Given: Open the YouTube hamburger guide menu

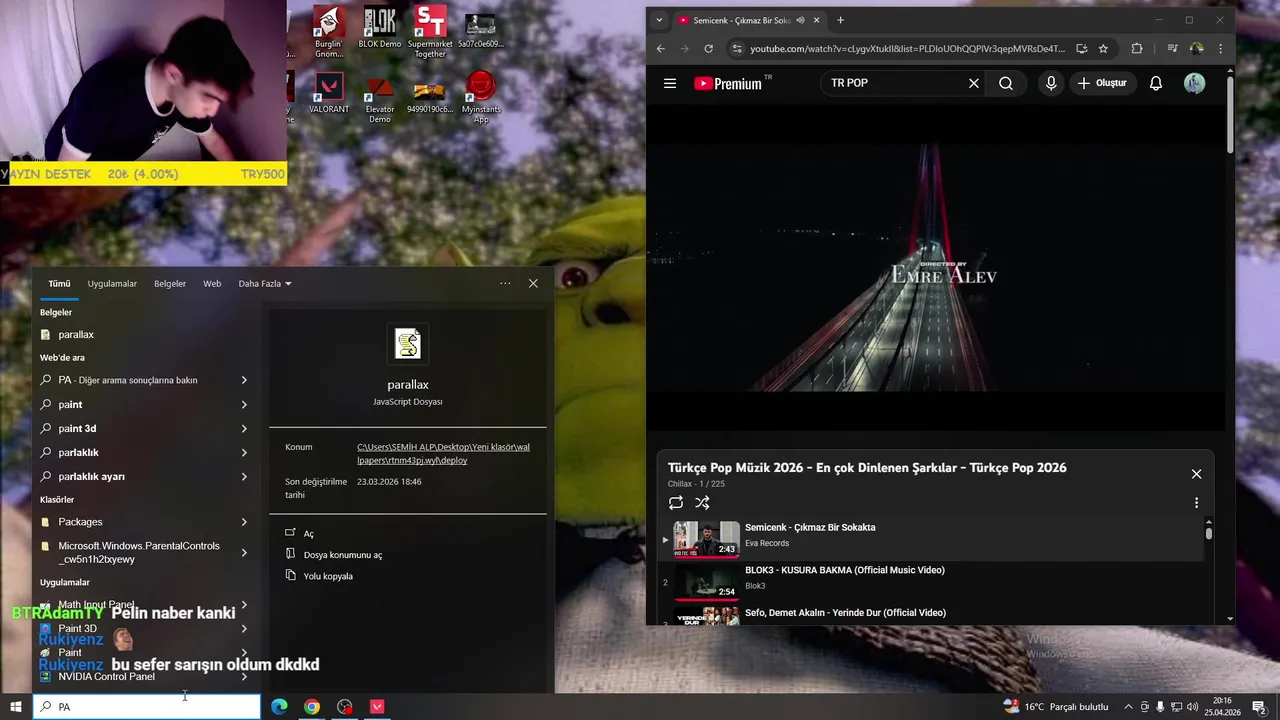Looking at the screenshot, I should 670,84.
